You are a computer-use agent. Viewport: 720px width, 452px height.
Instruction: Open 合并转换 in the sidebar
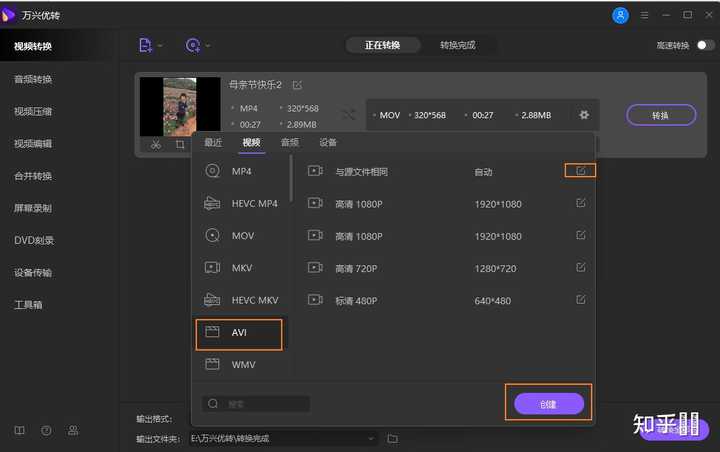point(33,176)
